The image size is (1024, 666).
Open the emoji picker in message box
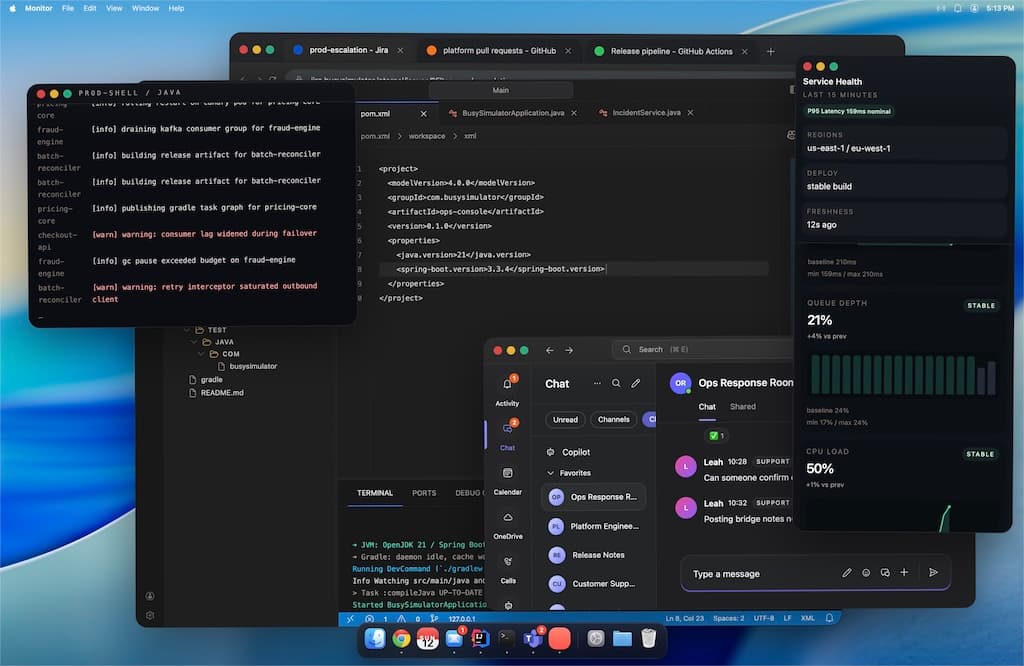point(866,573)
